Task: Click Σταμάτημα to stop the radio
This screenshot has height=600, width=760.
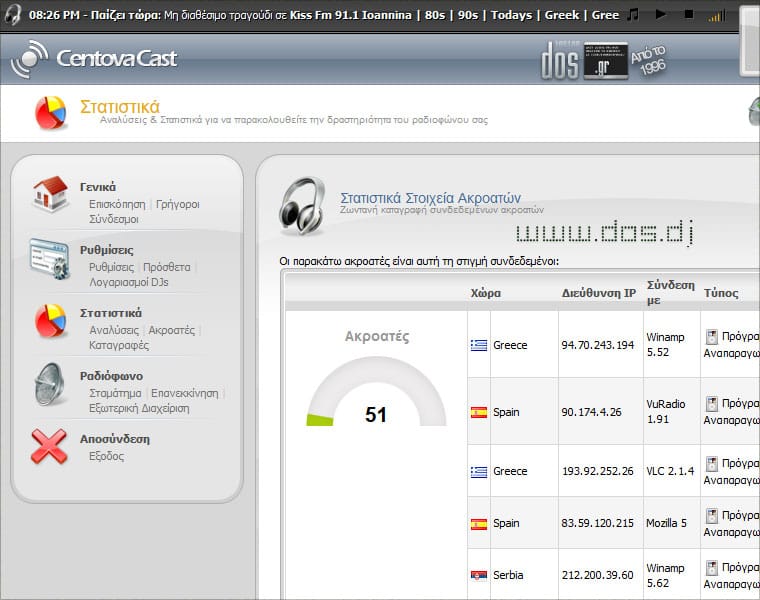Action: pyautogui.click(x=115, y=393)
